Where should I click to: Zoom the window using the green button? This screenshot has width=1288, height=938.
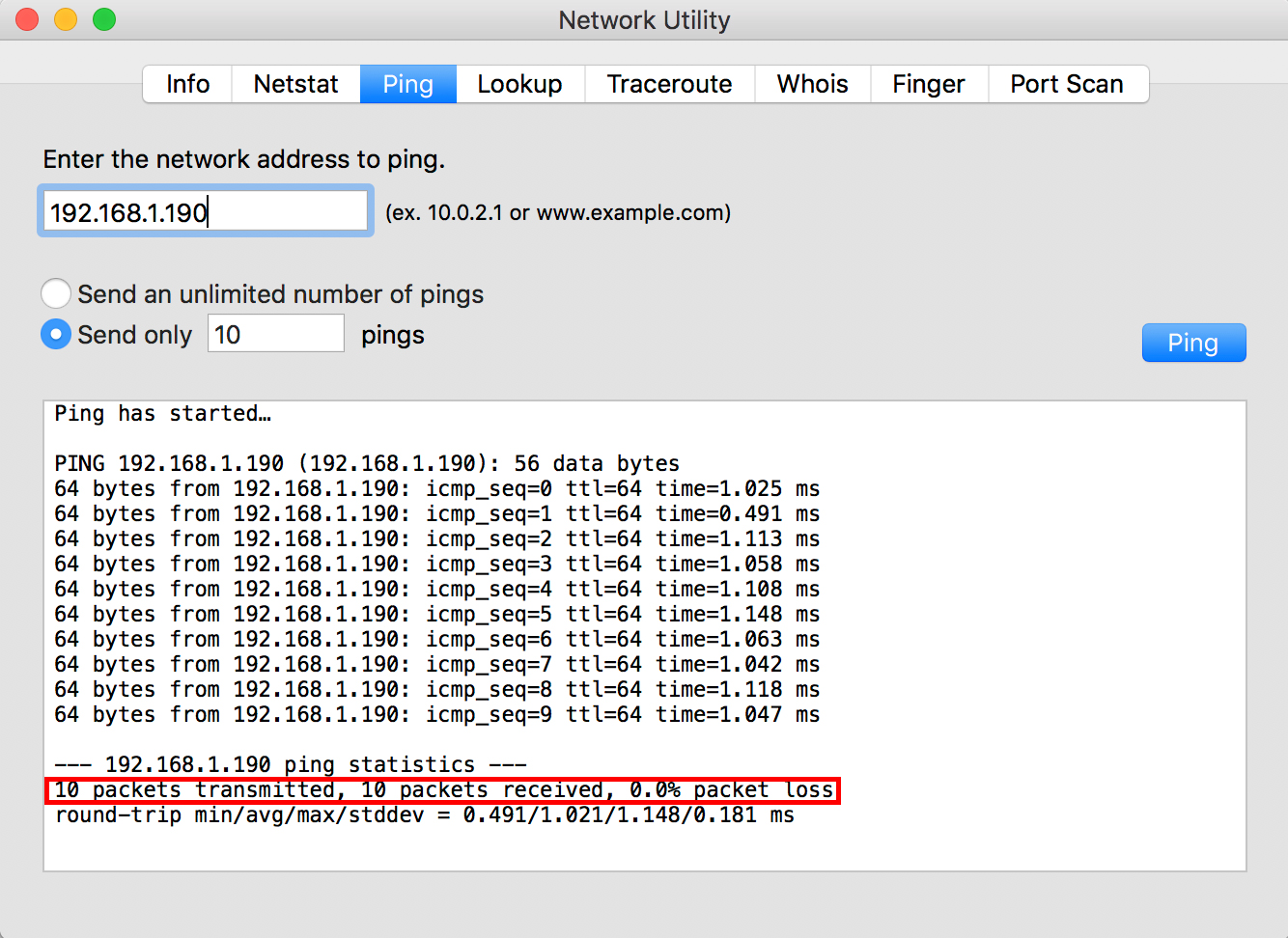[104, 19]
